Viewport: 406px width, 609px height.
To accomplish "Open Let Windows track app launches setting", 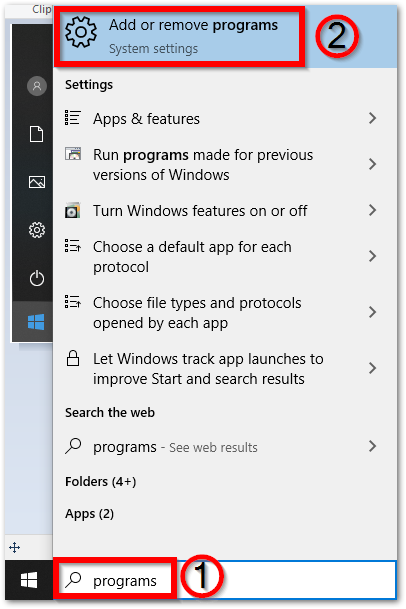I will pos(225,369).
